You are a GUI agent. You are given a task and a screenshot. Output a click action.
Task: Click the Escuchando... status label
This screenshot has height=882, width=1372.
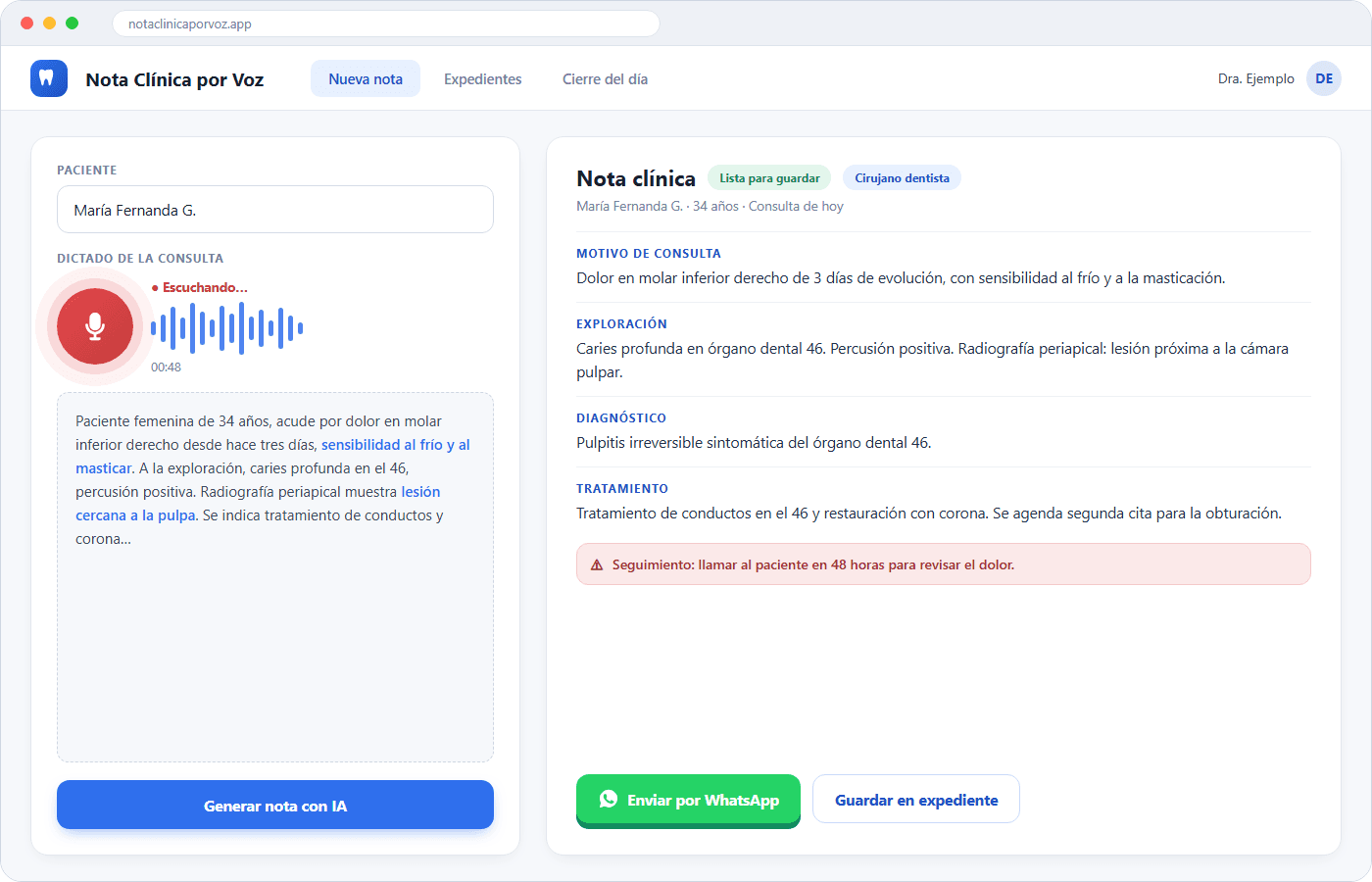200,287
